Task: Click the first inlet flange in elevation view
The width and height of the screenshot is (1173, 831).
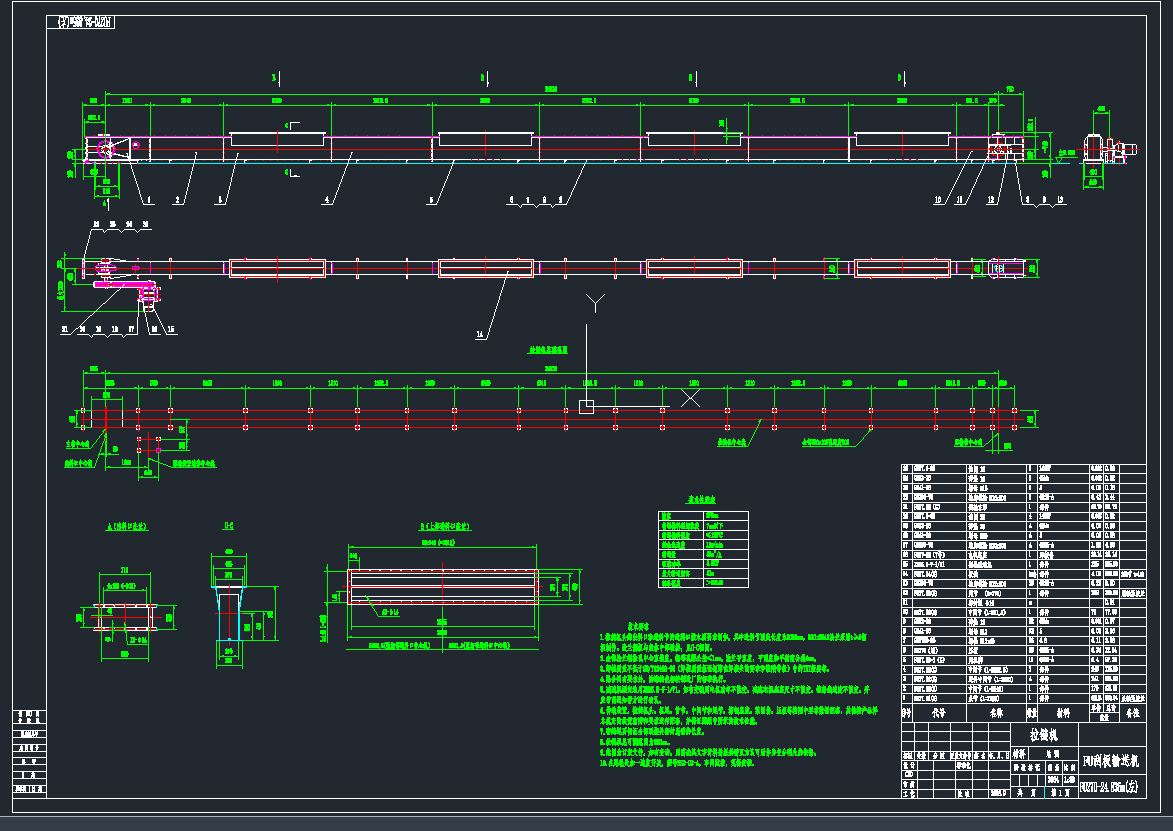Action: tap(277, 140)
